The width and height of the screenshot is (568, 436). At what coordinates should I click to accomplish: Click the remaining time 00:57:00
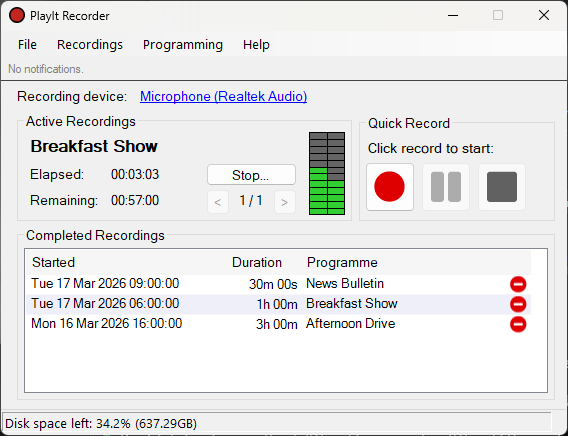pos(135,200)
